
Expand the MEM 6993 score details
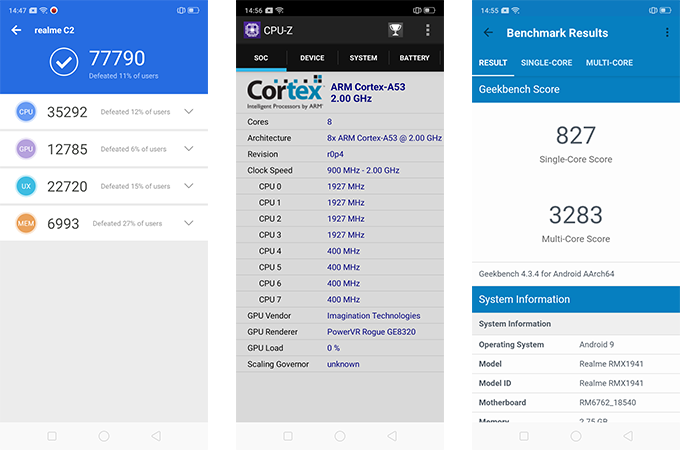(189, 223)
